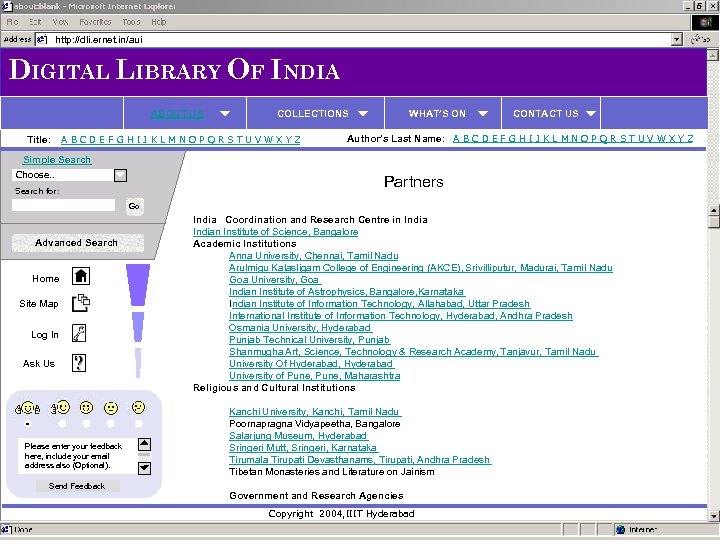Image resolution: width=720 pixels, height=540 pixels.
Task: Open the Edit menu
Action: pyautogui.click(x=35, y=22)
